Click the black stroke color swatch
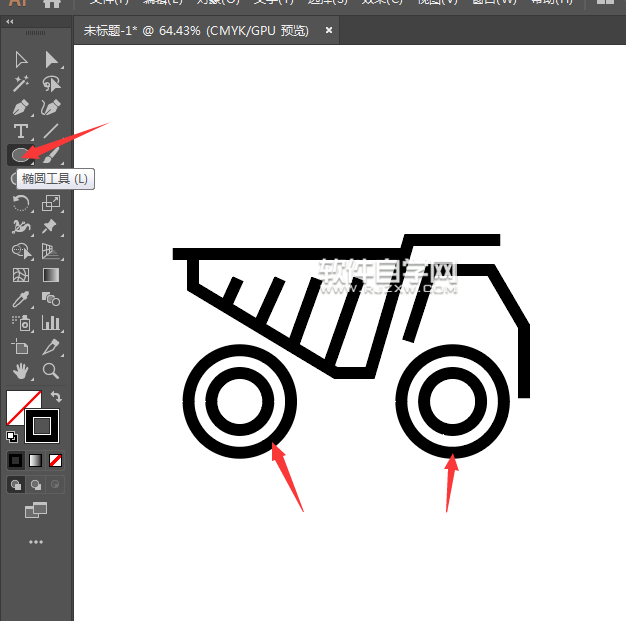Screen dimensions: 626x621 point(42,426)
